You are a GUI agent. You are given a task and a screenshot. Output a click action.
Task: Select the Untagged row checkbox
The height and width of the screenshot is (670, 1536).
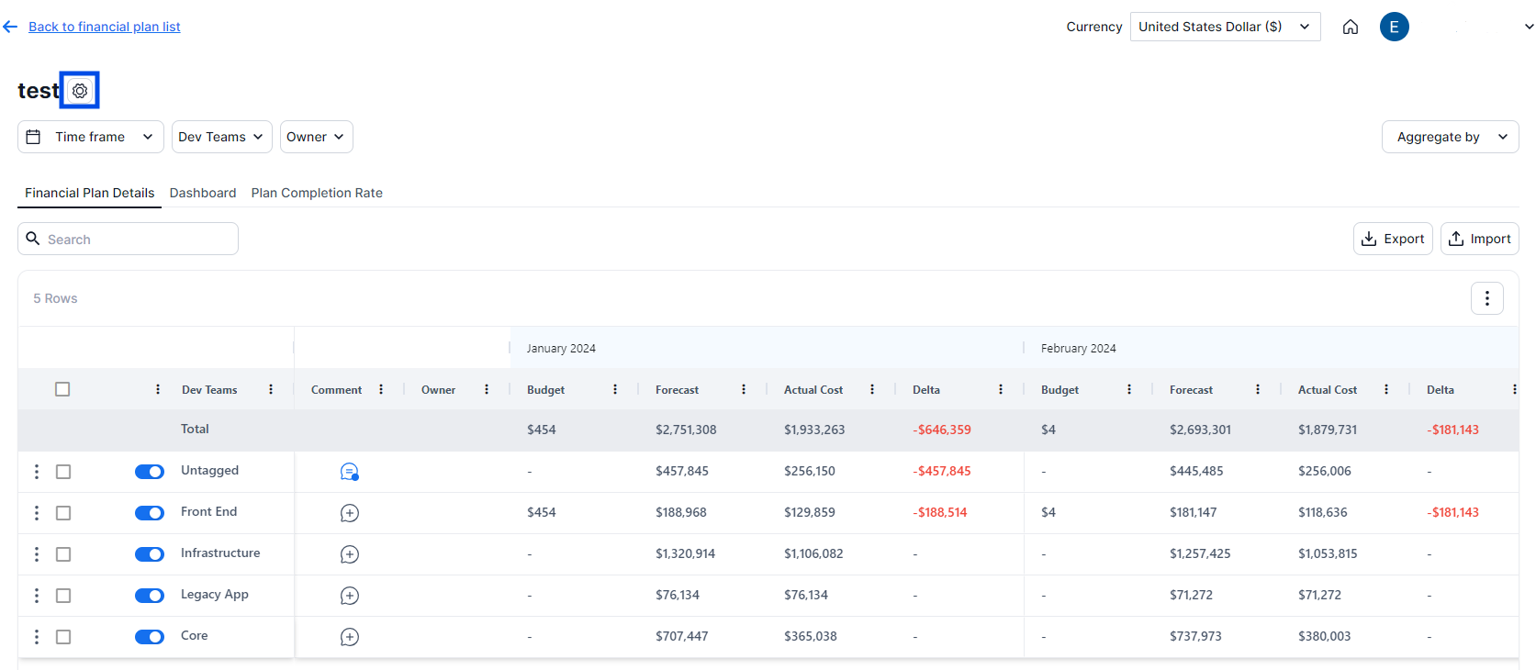point(63,472)
